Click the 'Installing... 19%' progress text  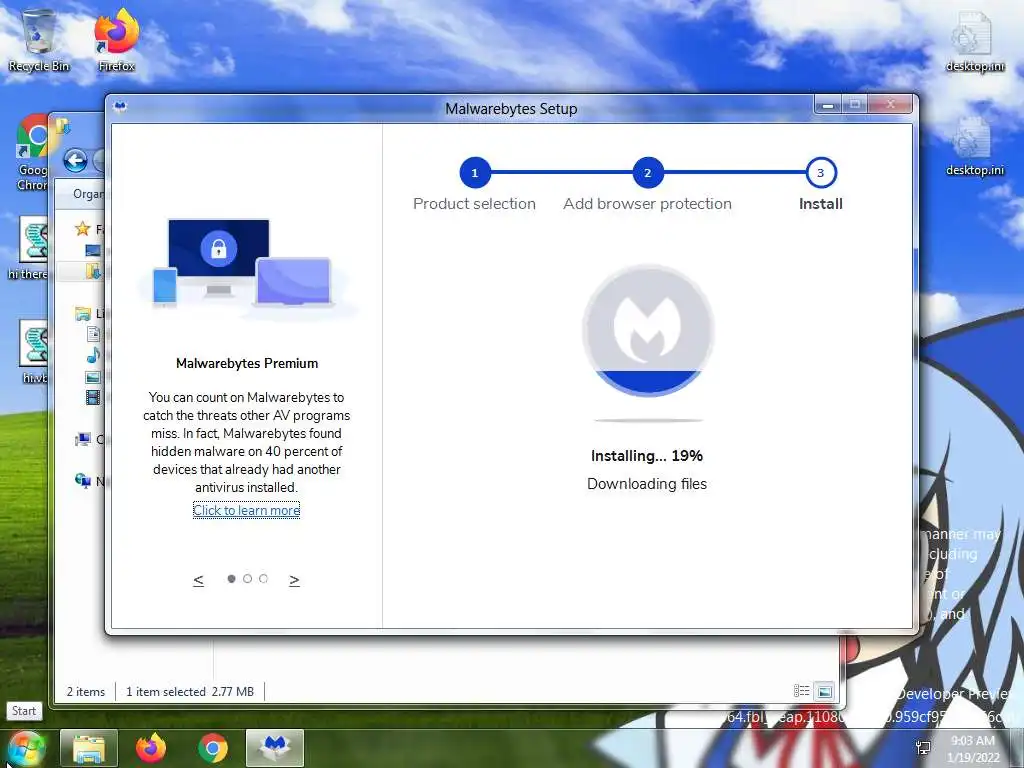pyautogui.click(x=647, y=456)
